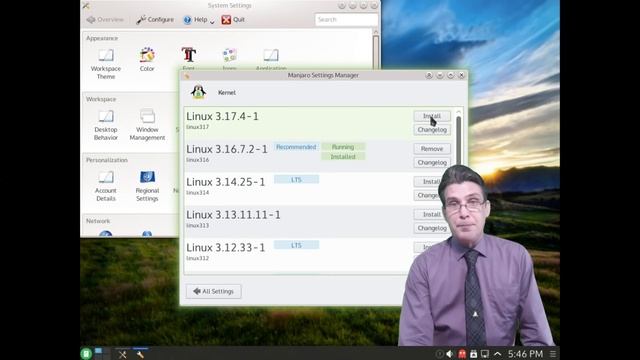Click the "Recommended" badge
The image size is (640, 360).
pyautogui.click(x=296, y=147)
